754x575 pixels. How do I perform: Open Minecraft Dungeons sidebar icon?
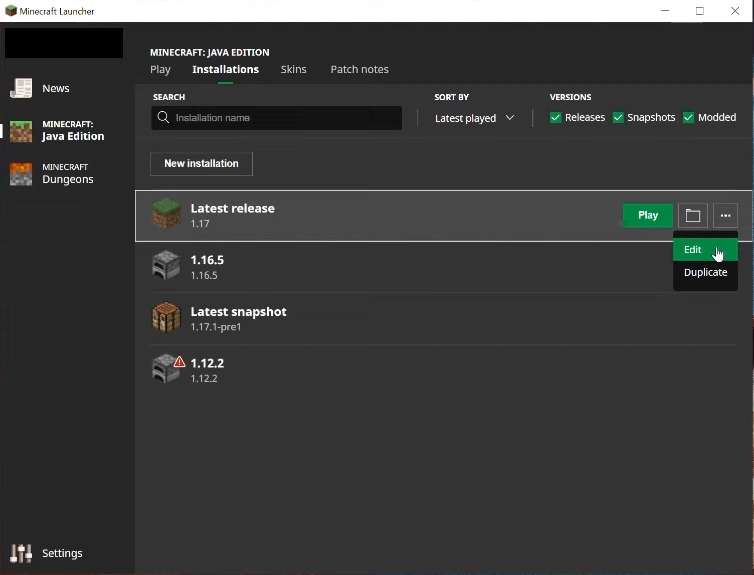(21, 174)
